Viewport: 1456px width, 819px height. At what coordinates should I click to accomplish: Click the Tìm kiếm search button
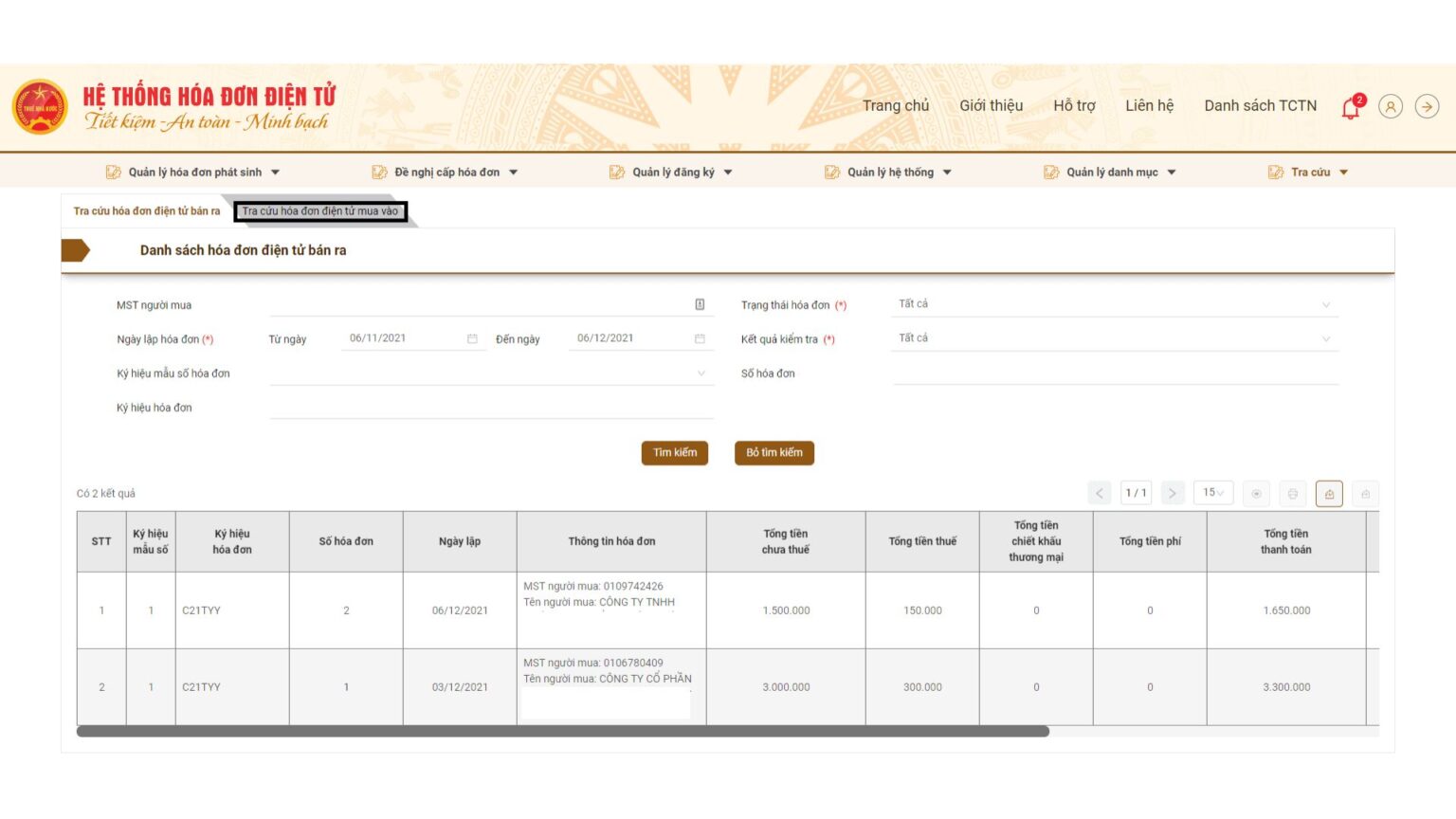[x=674, y=452]
